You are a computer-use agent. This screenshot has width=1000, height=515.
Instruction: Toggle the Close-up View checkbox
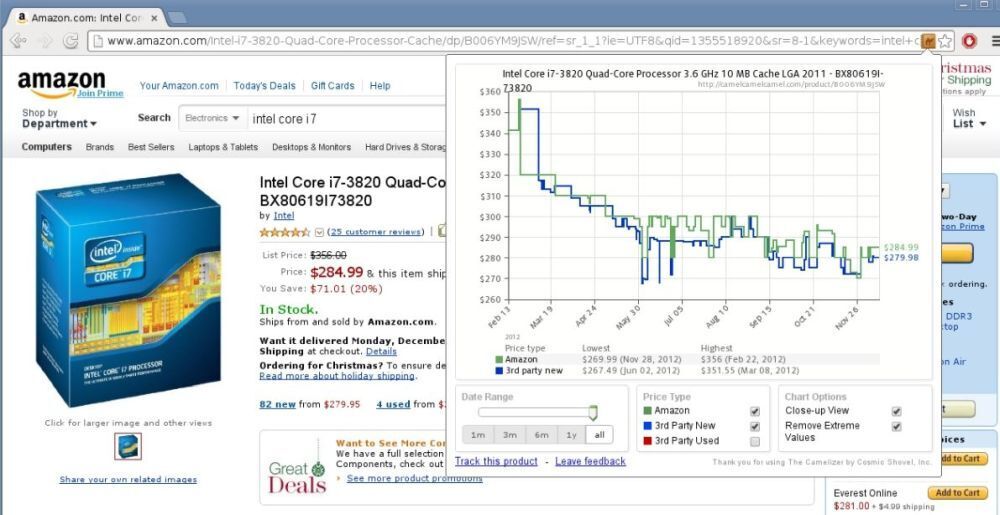pos(896,411)
